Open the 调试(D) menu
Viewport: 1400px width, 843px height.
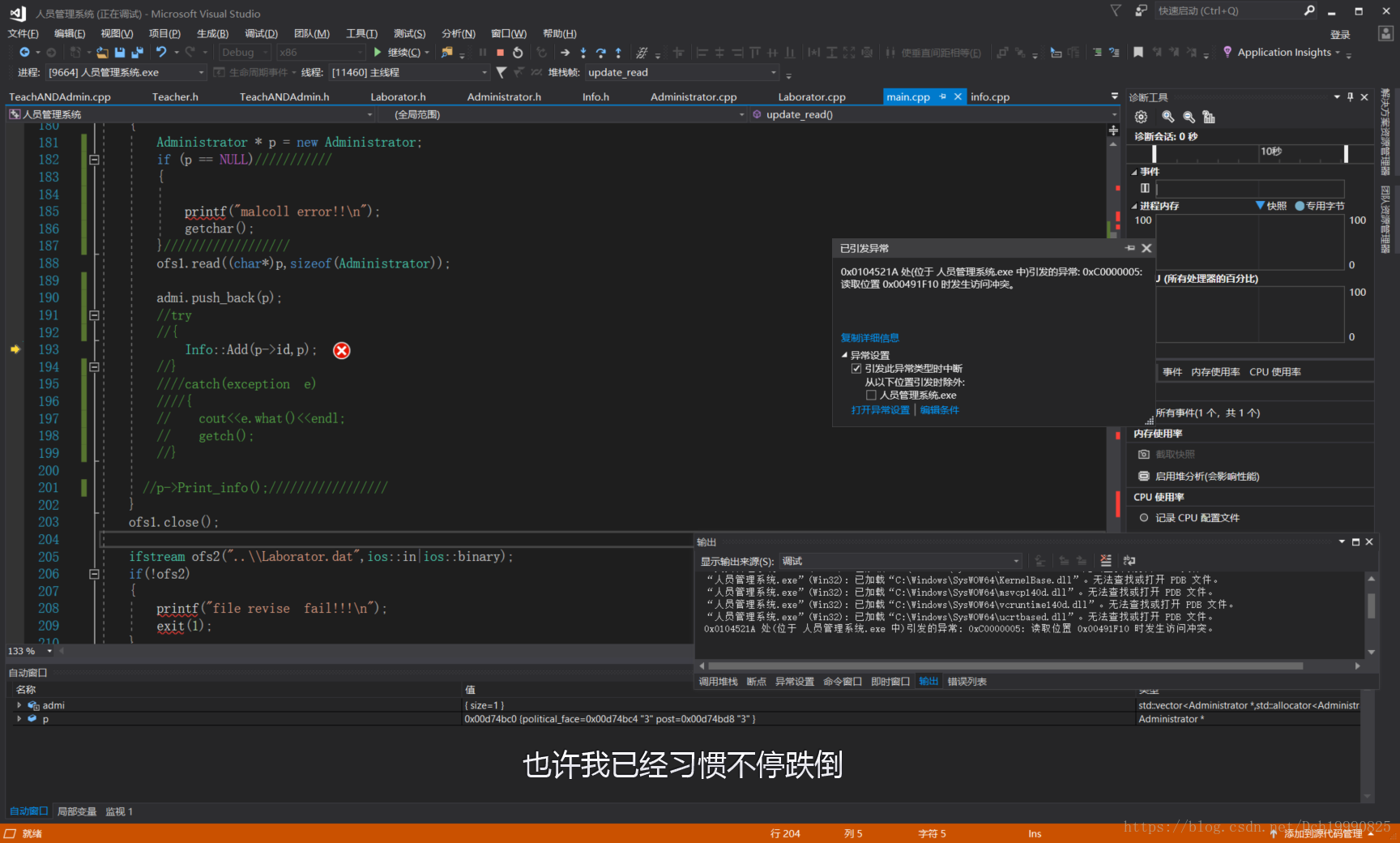pyautogui.click(x=261, y=33)
